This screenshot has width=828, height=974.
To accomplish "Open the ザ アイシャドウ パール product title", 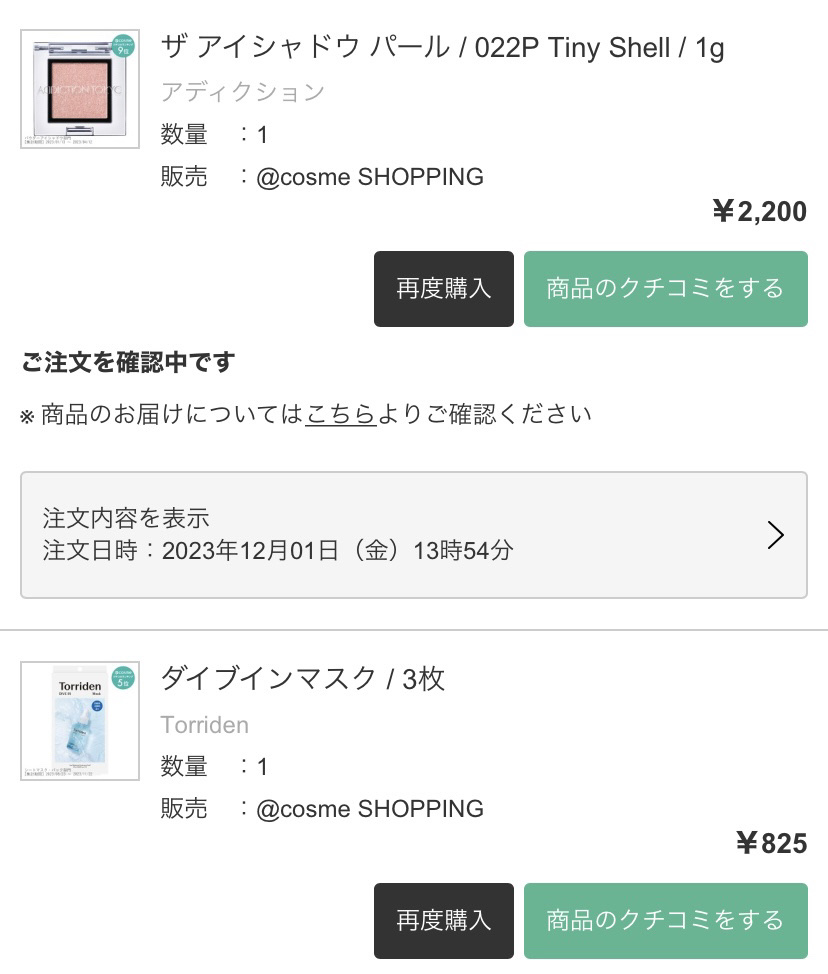I will click(442, 47).
